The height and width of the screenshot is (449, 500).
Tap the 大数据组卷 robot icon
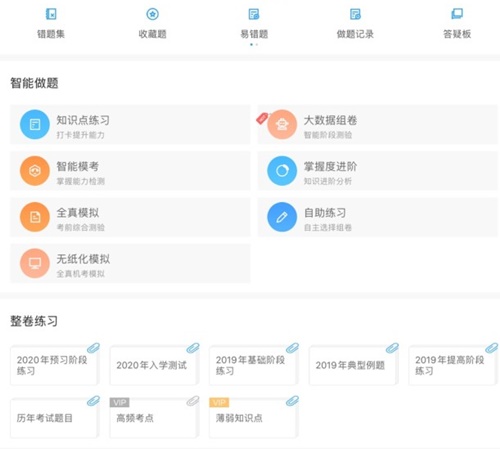[x=282, y=124]
